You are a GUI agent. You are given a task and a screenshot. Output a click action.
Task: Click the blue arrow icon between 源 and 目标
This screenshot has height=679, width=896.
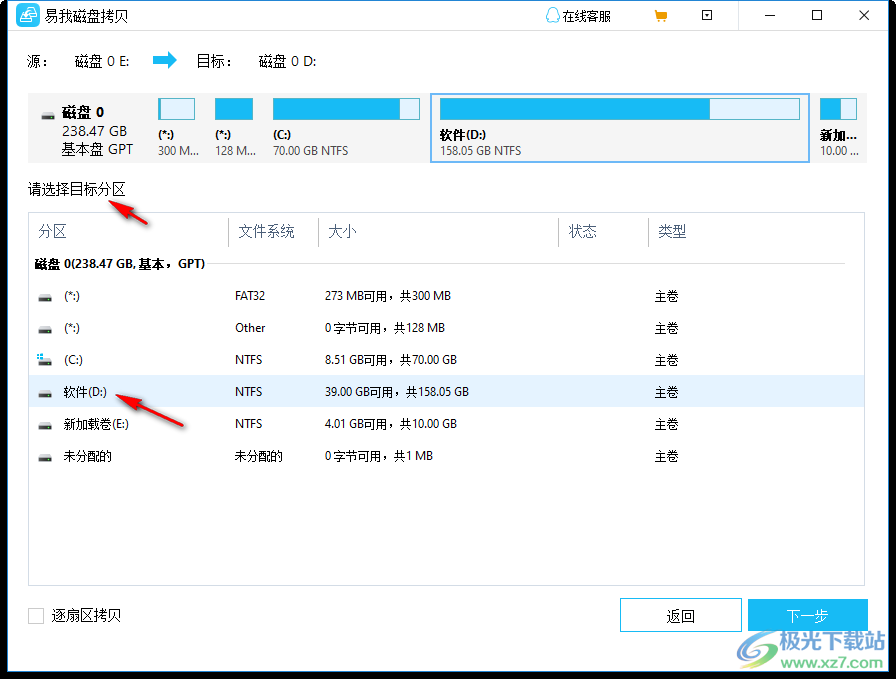click(163, 60)
